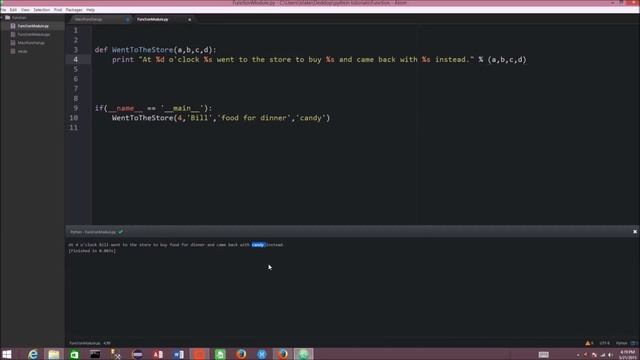The width and height of the screenshot is (640, 360).
Task: Open the first Firefox taskbar icon
Action: [x=241, y=354]
